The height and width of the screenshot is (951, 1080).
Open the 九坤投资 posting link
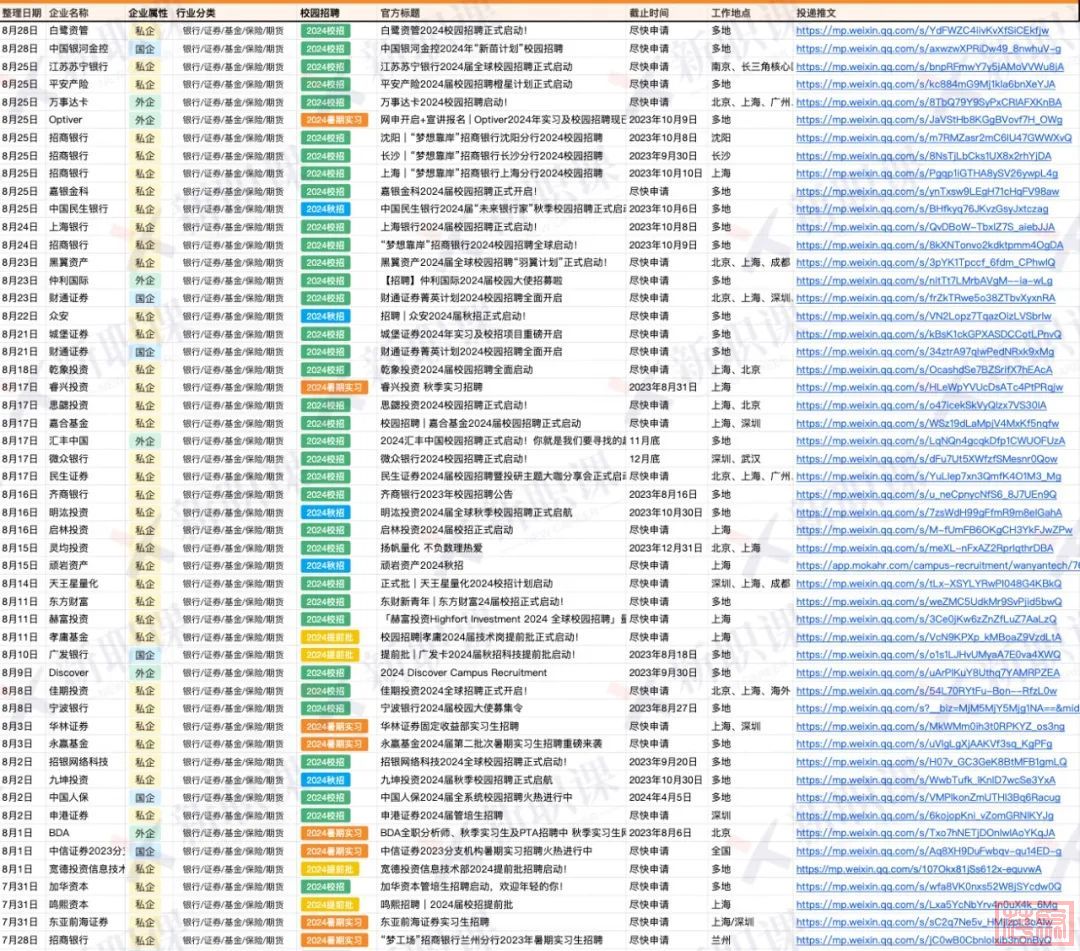point(926,780)
